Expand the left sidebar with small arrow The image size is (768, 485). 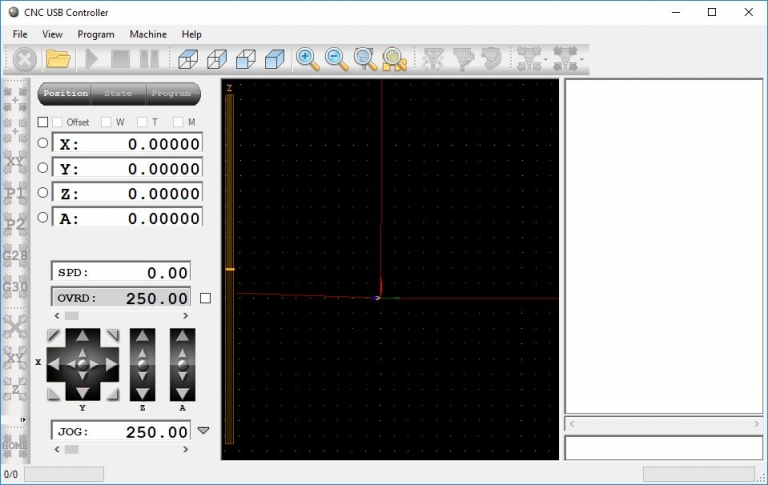click(x=23, y=420)
